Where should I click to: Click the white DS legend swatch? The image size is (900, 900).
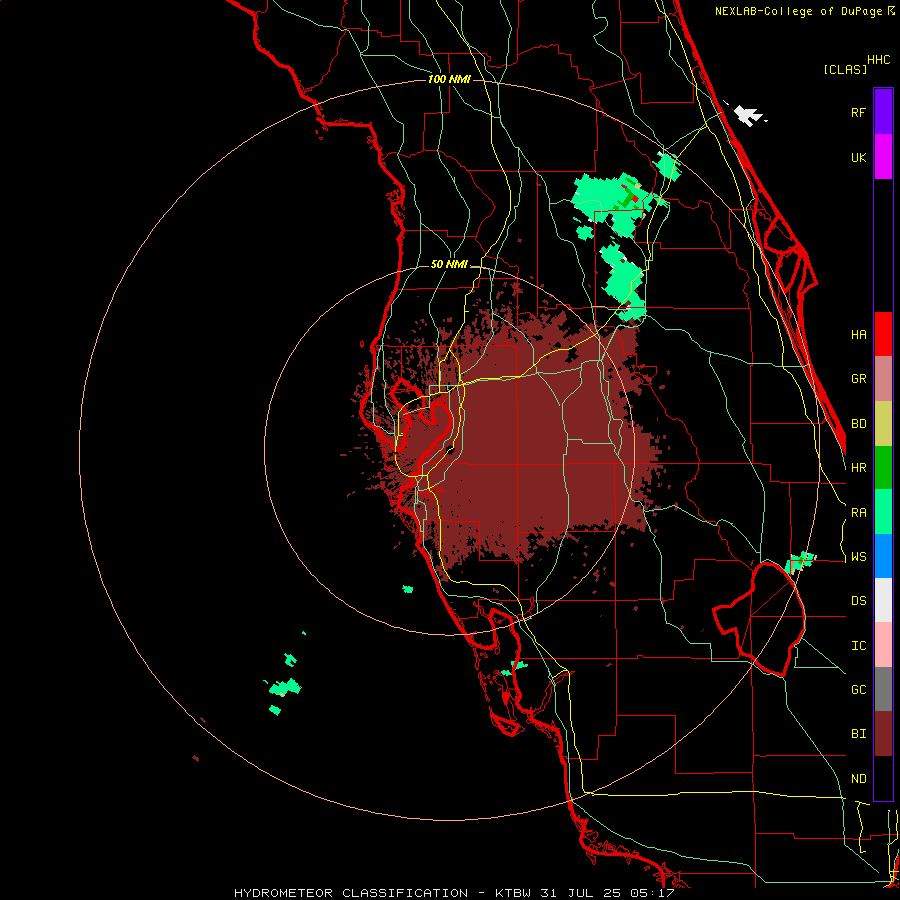tap(883, 601)
